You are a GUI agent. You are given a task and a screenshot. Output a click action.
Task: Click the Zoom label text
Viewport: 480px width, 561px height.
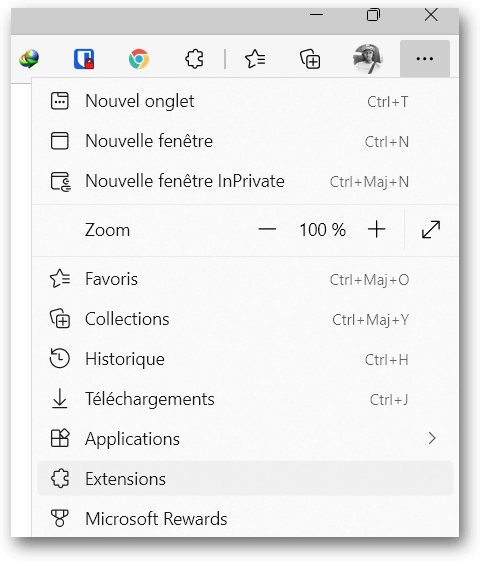(107, 230)
